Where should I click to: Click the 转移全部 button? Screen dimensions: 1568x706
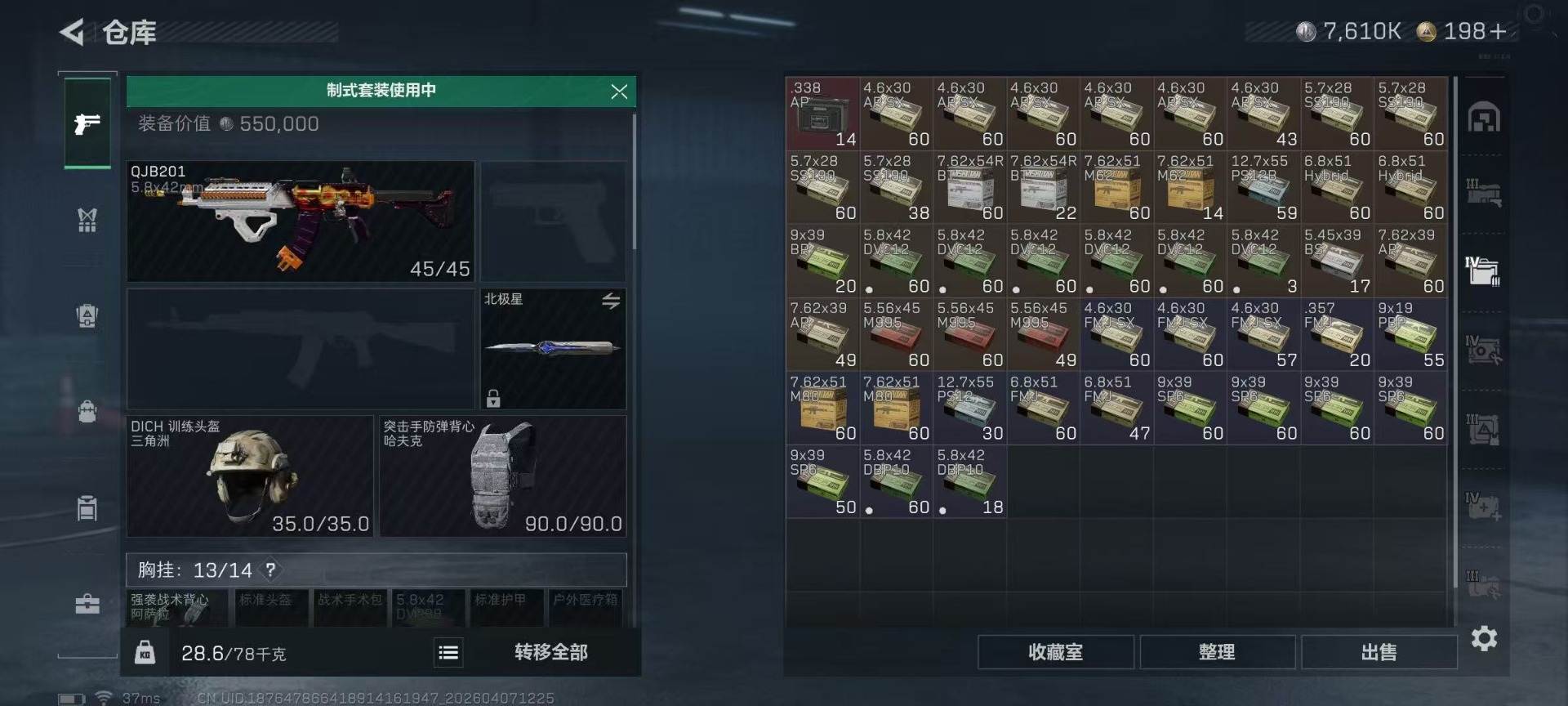click(x=550, y=652)
